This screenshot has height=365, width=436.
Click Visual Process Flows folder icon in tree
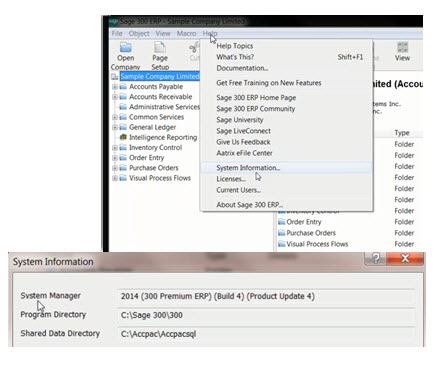pyautogui.click(x=123, y=178)
